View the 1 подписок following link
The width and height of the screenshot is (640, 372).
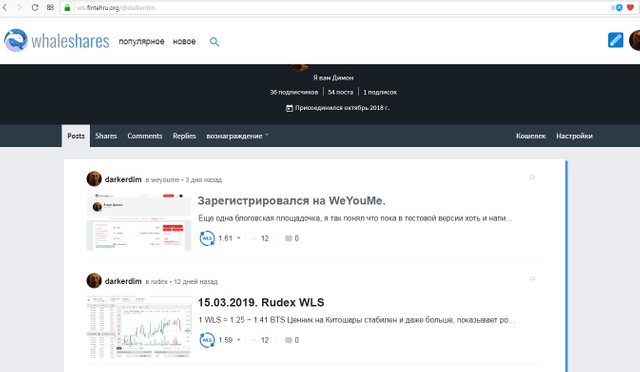click(x=380, y=92)
